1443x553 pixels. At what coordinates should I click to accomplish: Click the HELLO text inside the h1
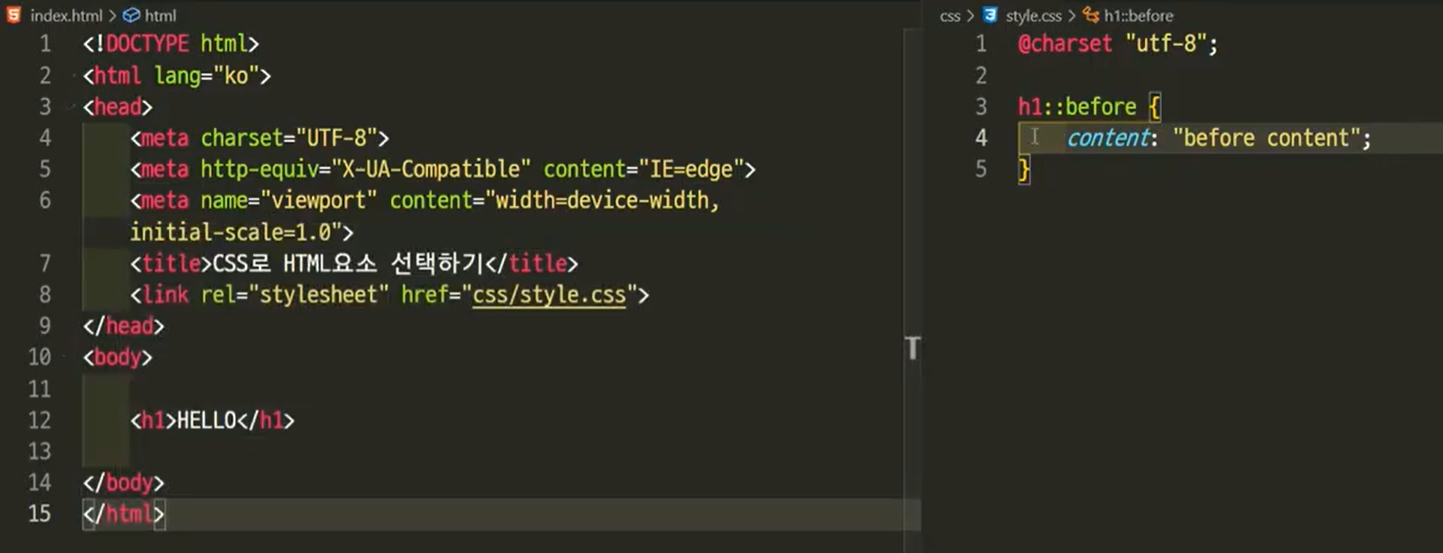click(x=206, y=421)
